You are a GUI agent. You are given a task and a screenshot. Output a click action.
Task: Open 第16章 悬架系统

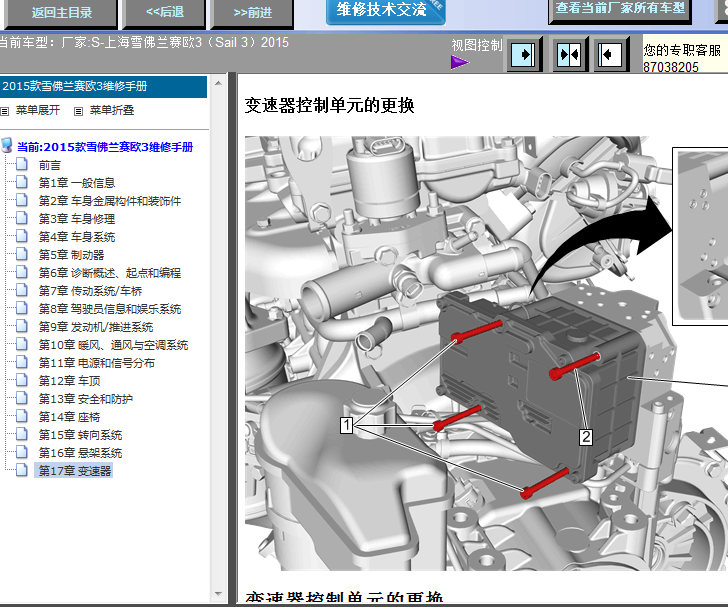pos(80,453)
